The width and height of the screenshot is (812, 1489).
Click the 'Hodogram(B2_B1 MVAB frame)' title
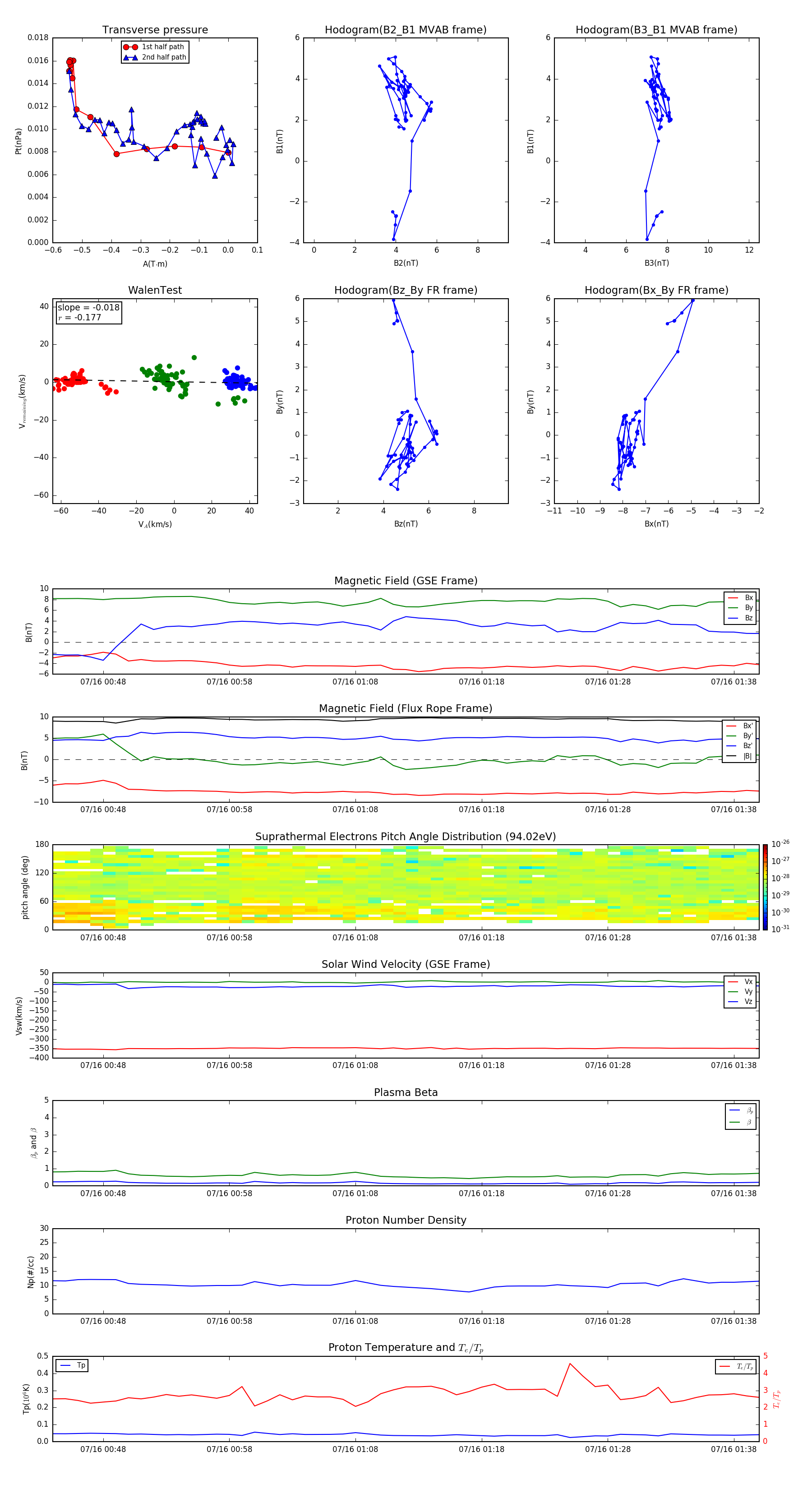406,30
